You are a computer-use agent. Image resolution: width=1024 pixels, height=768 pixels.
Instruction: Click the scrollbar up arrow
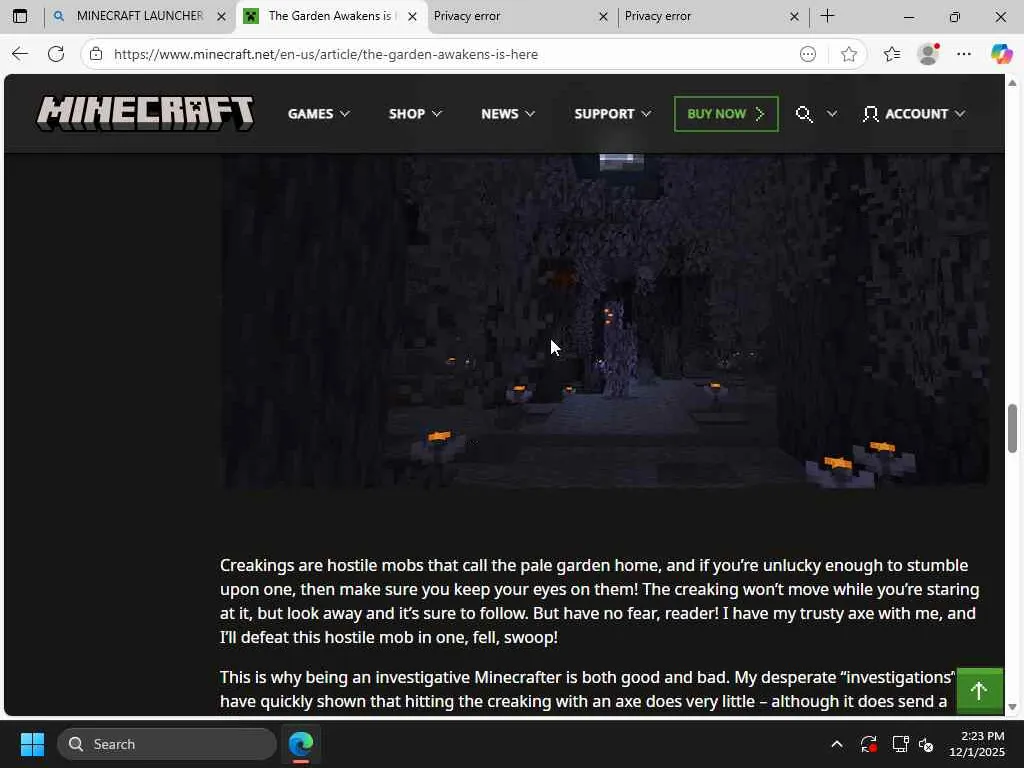(x=1012, y=83)
